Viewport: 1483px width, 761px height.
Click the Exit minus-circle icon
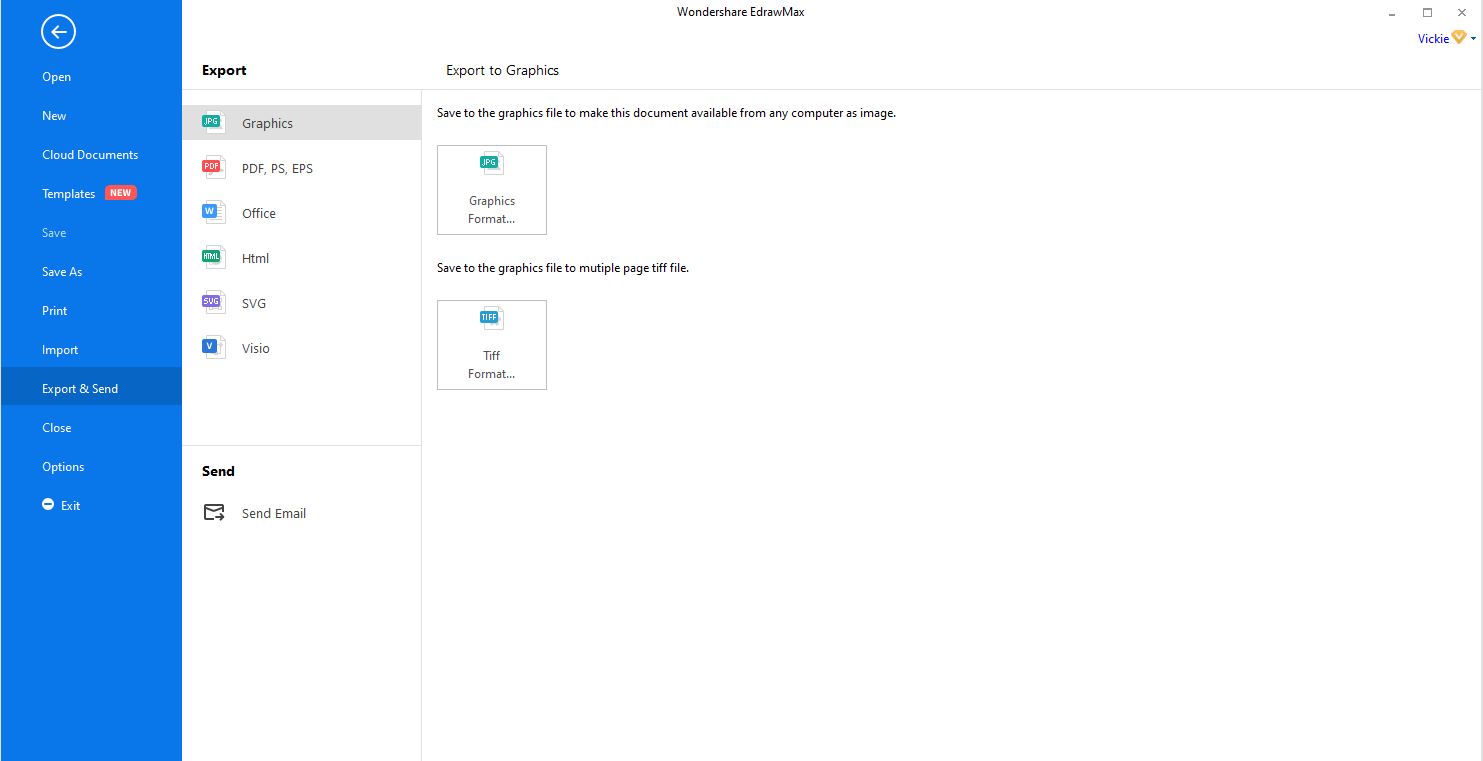(48, 505)
